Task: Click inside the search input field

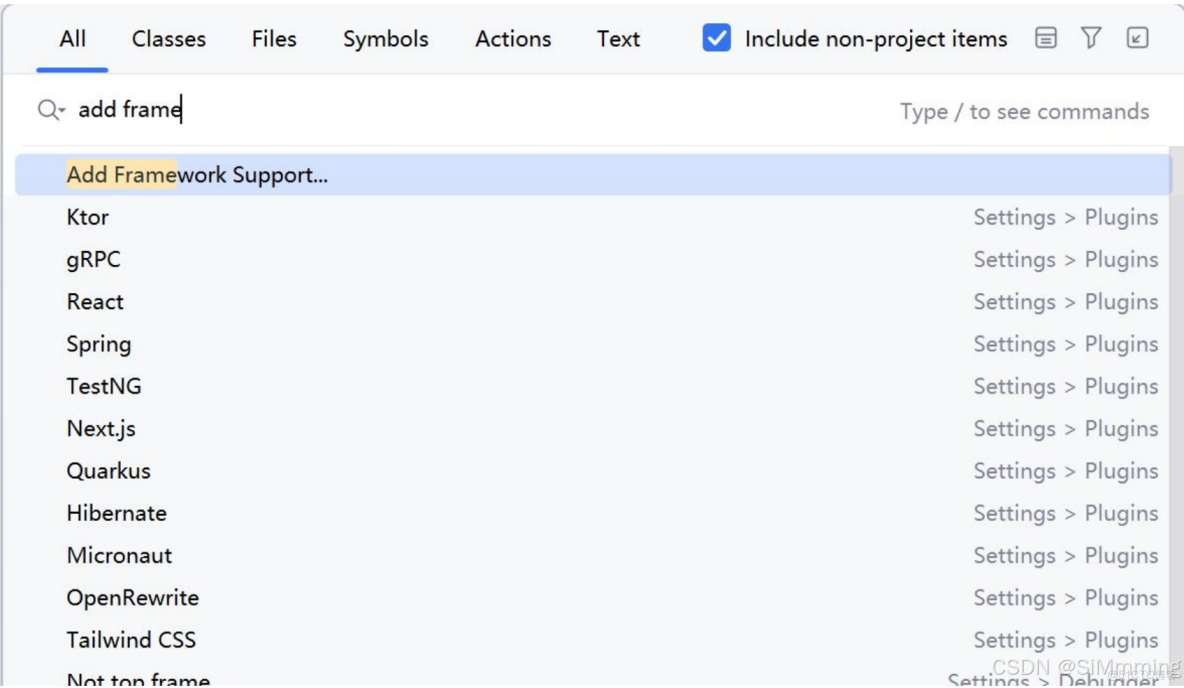Action: coord(300,111)
